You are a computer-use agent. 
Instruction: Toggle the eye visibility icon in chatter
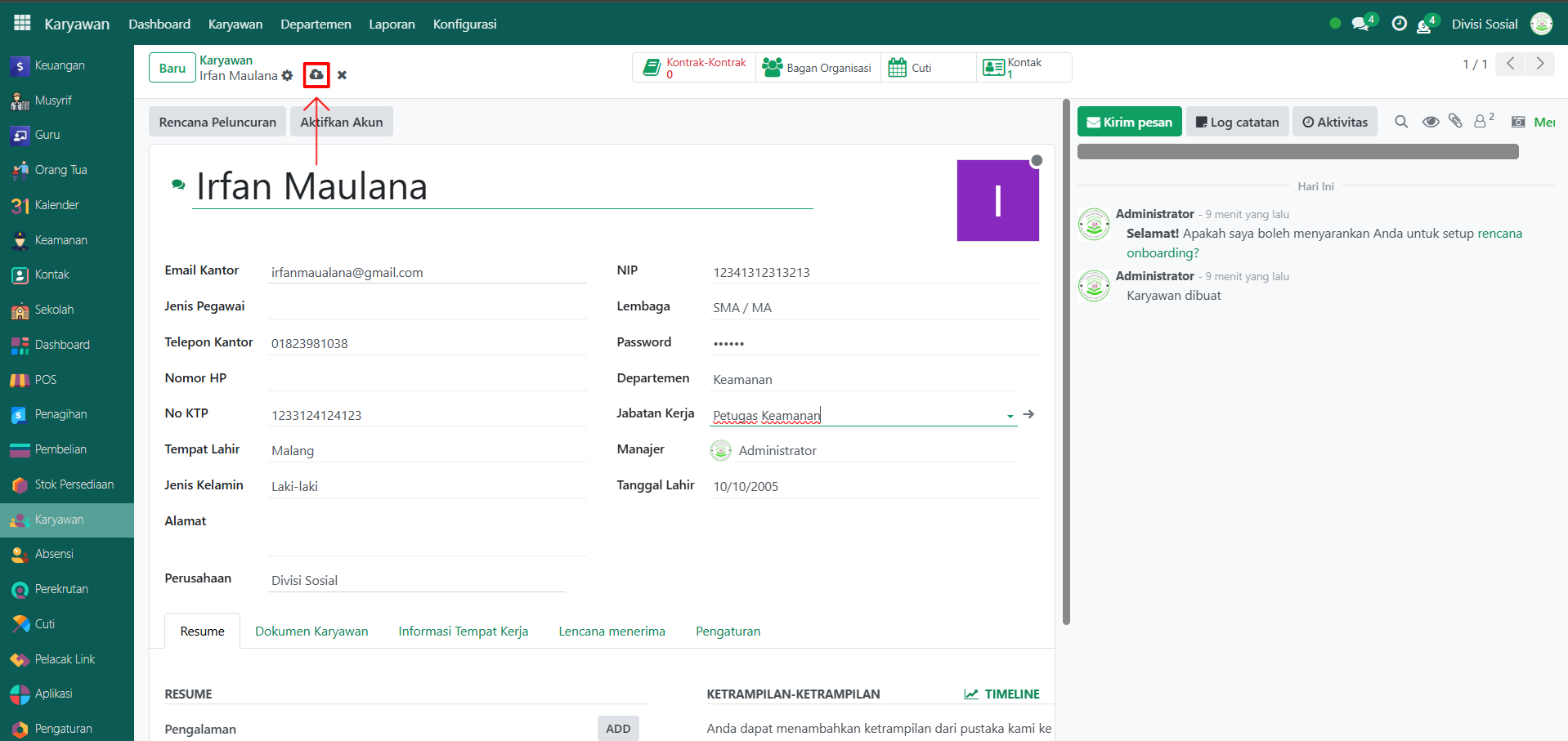1431,122
